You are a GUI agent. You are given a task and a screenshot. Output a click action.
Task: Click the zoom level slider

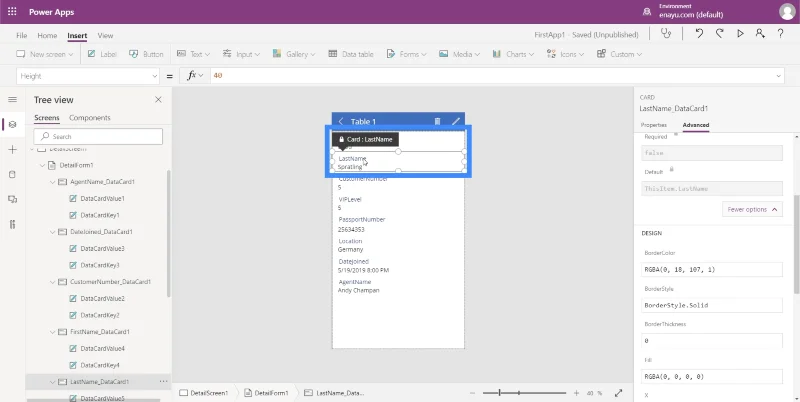[524, 393]
